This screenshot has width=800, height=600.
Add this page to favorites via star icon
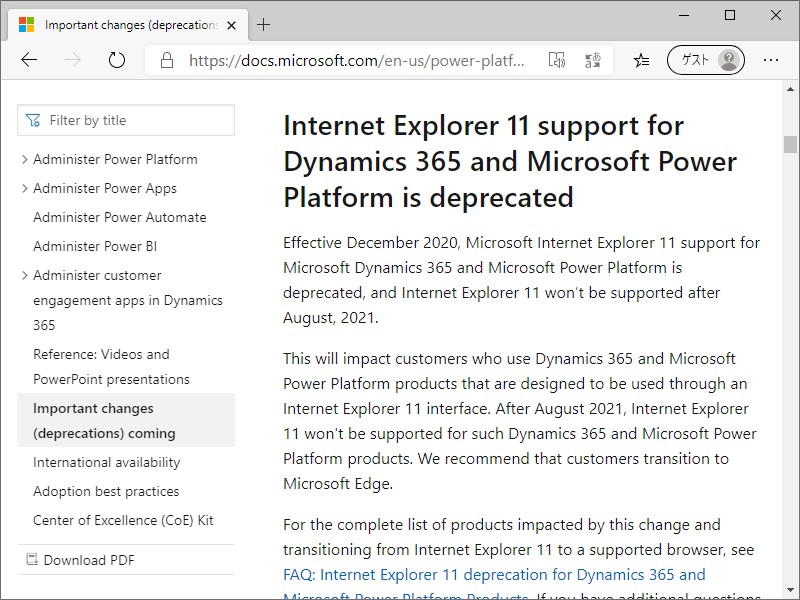click(x=640, y=60)
